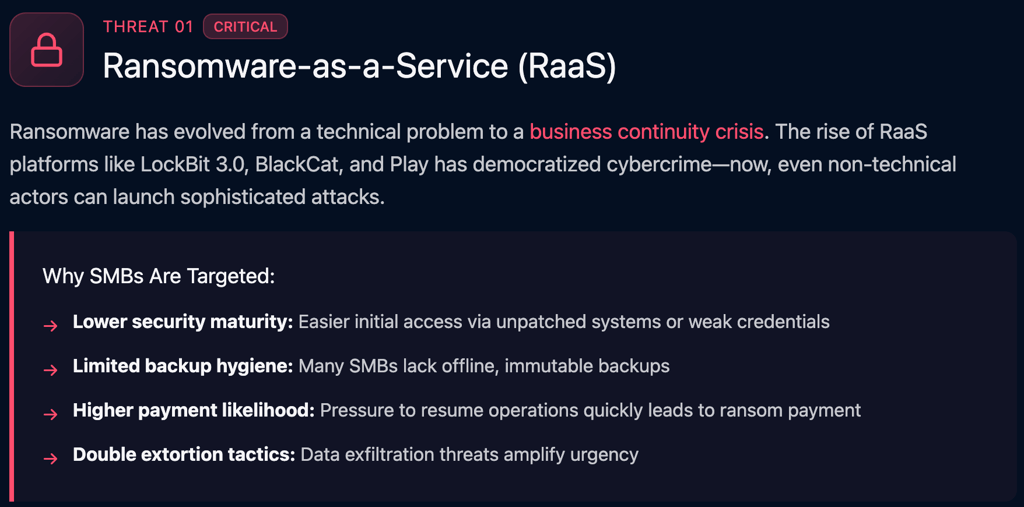Click the CRITICAL severity badge
Viewport: 1024px width, 507px height.
click(246, 27)
